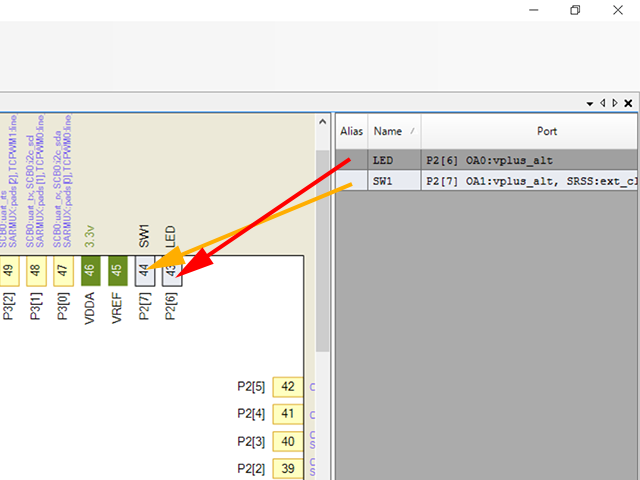
Task: Click the Alias cell in SW1 row
Action: pos(351,181)
